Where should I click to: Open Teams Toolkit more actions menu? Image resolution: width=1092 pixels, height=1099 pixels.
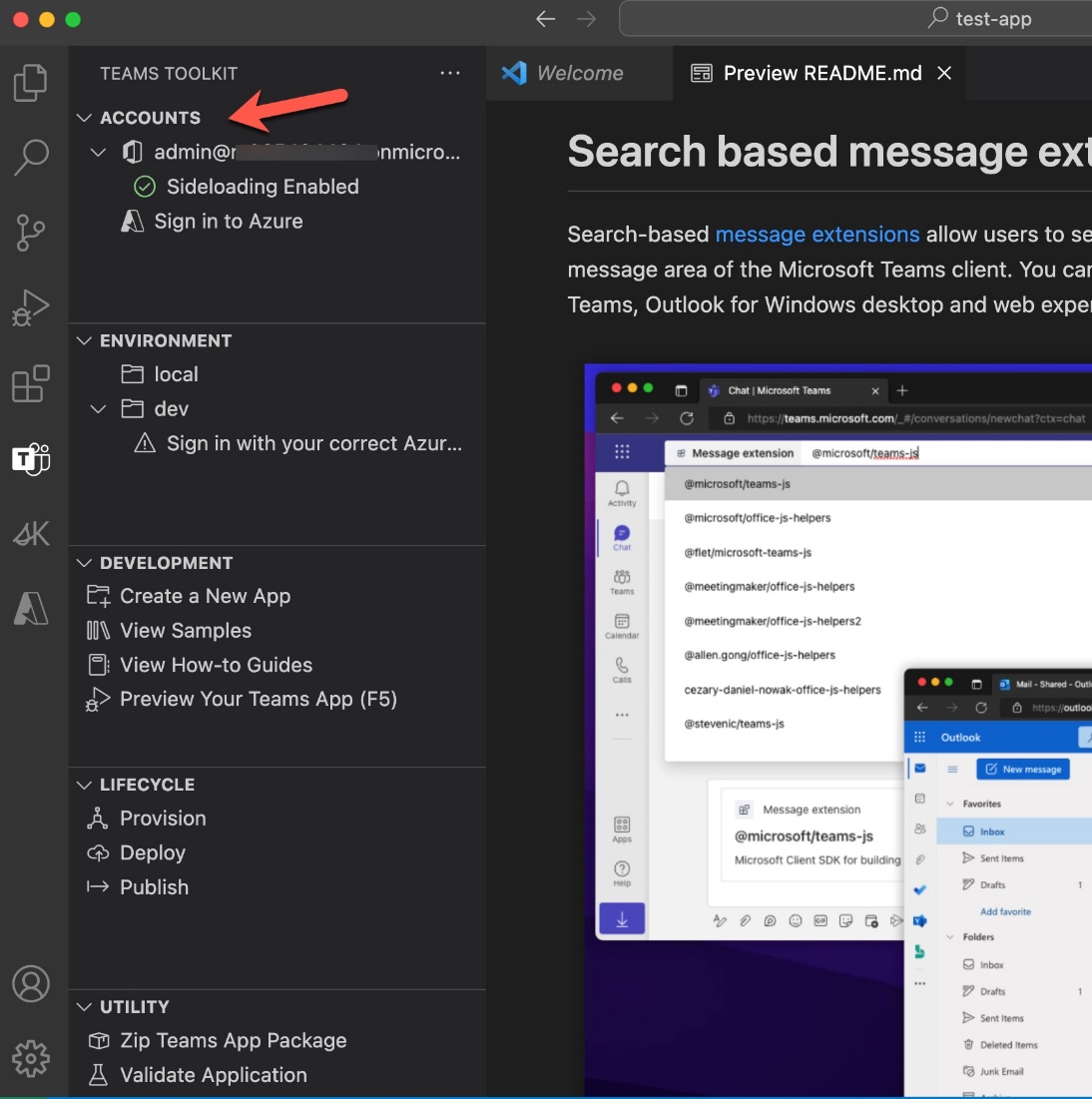[450, 73]
